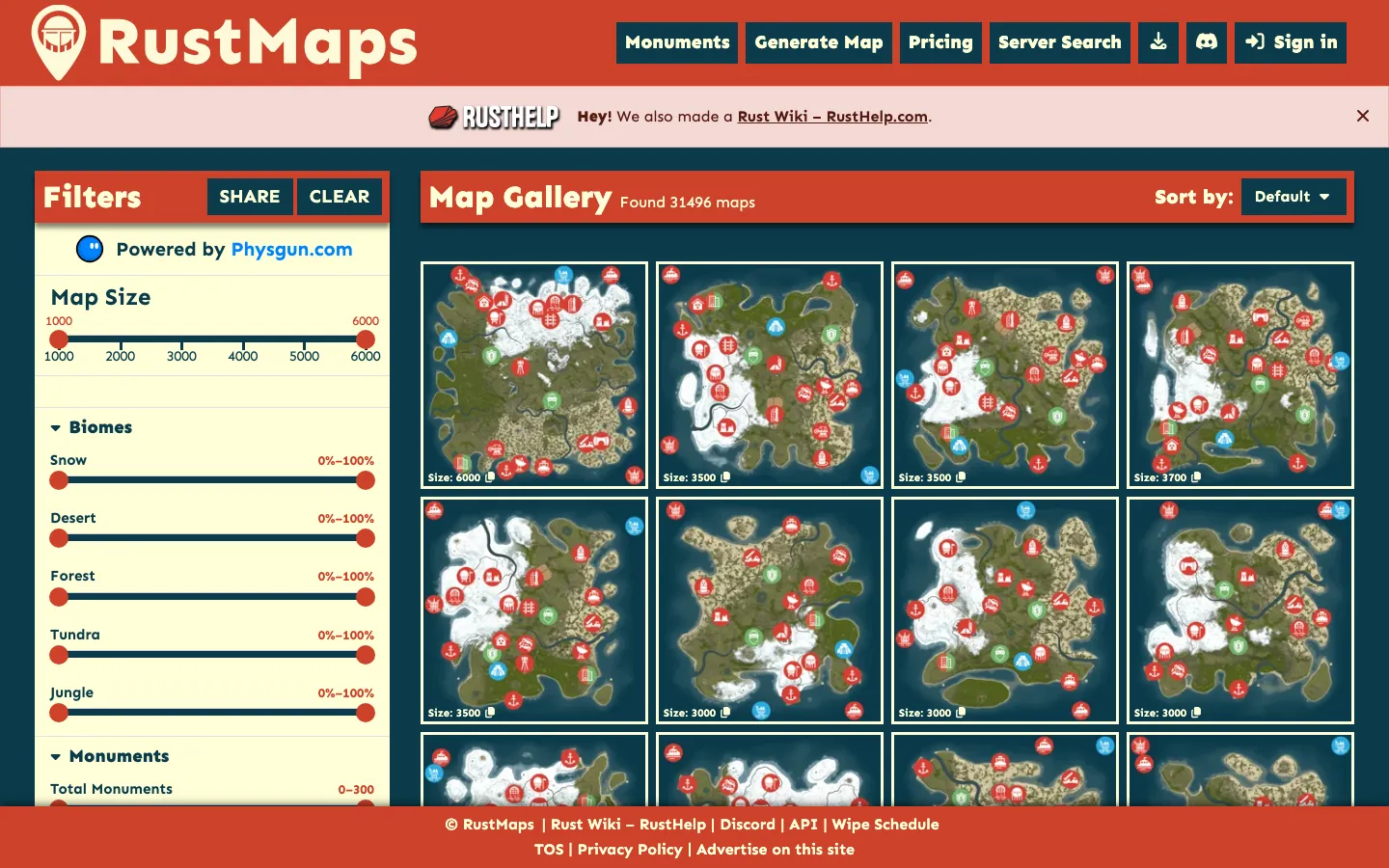
Task: Open the Monuments menu
Action: pos(677,42)
